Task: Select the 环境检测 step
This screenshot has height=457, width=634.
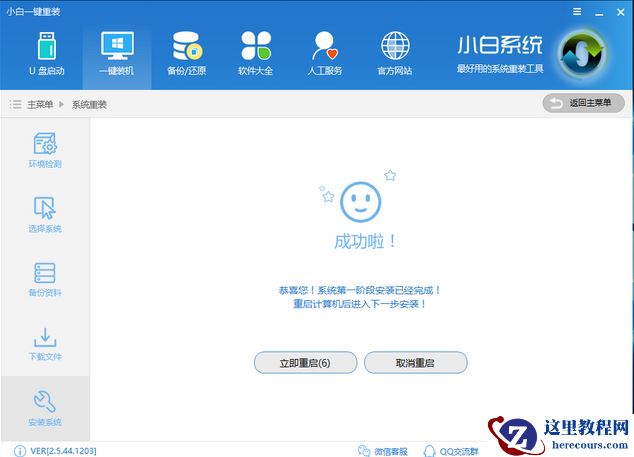Action: (45, 150)
